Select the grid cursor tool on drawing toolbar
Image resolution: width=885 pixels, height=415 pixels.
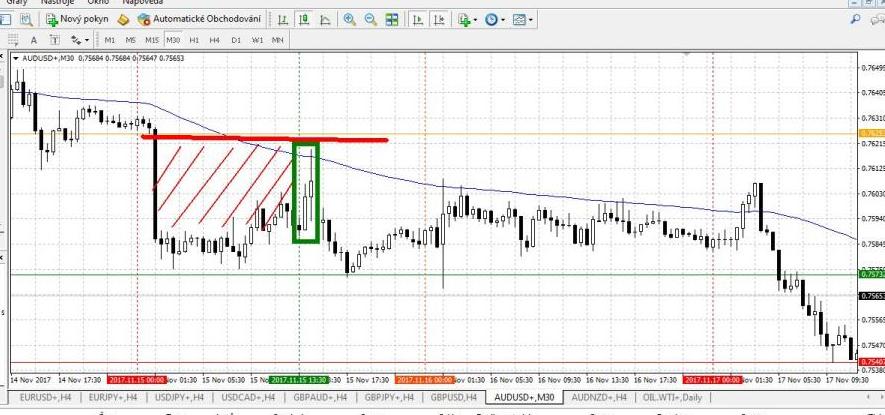coord(12,40)
